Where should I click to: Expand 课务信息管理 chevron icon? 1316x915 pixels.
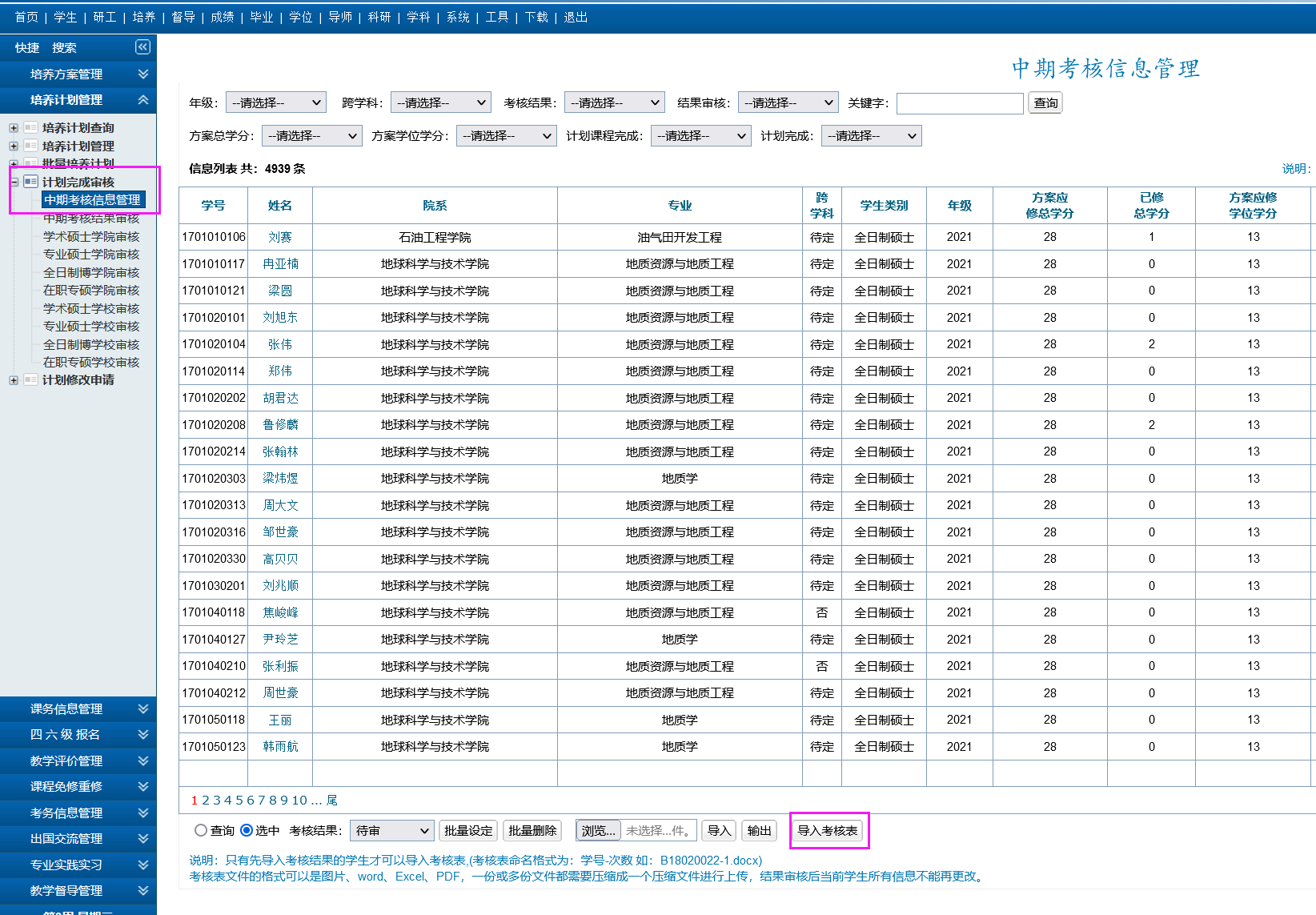143,708
